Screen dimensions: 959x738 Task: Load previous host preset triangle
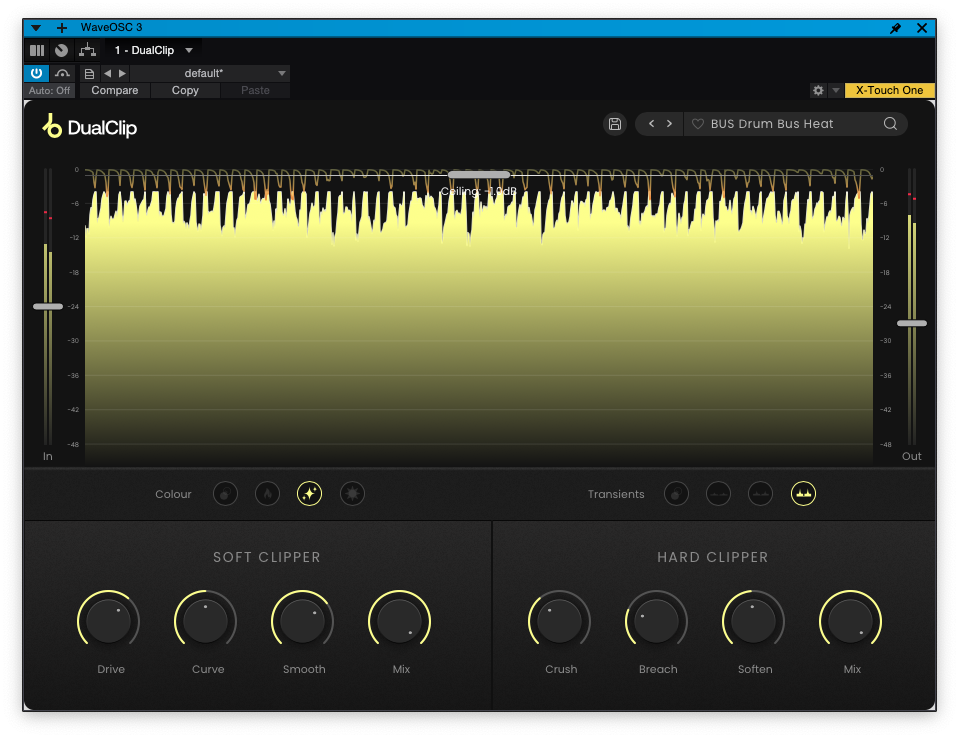pyautogui.click(x=108, y=73)
